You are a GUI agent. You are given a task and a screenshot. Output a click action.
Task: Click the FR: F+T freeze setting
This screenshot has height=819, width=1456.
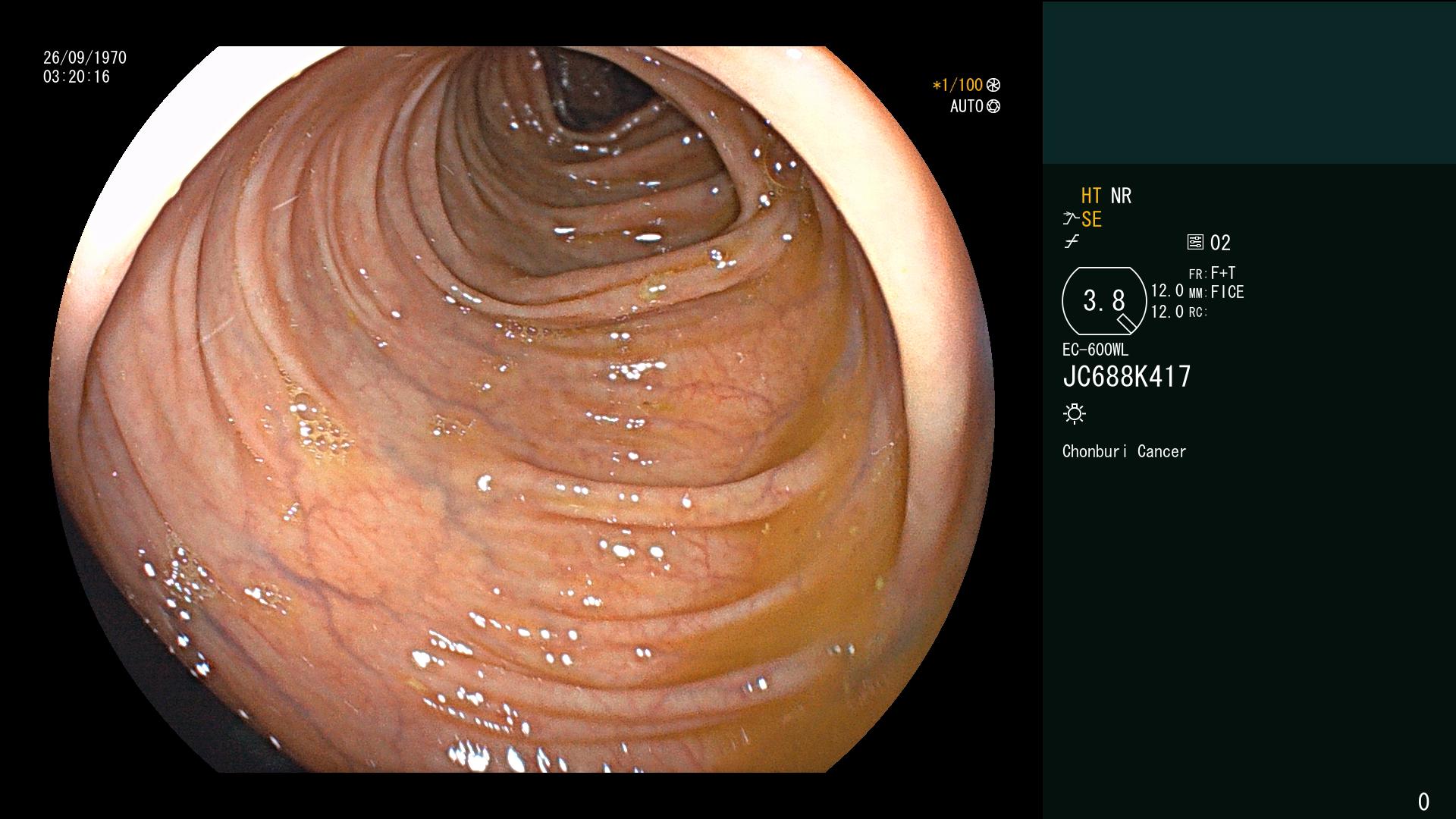pos(1212,273)
